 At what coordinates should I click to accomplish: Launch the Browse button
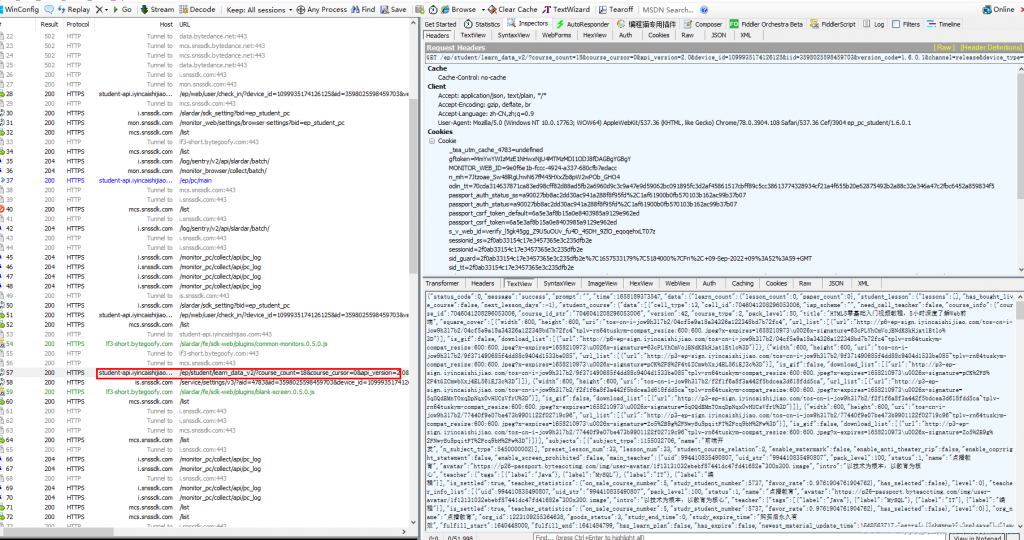[x=458, y=10]
